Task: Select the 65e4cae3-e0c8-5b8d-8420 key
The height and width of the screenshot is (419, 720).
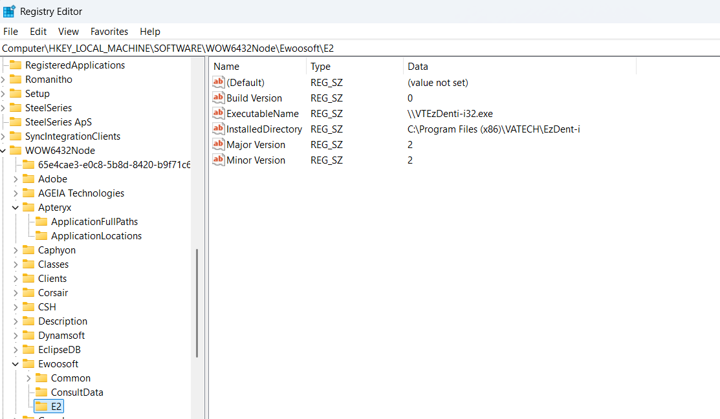Action: (114, 164)
